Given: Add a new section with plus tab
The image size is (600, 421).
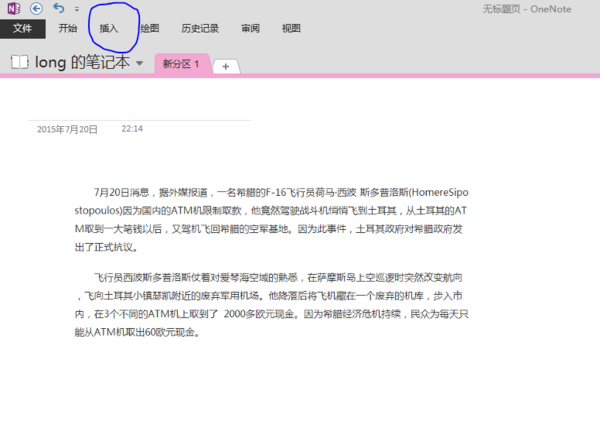Looking at the screenshot, I should pos(226,66).
